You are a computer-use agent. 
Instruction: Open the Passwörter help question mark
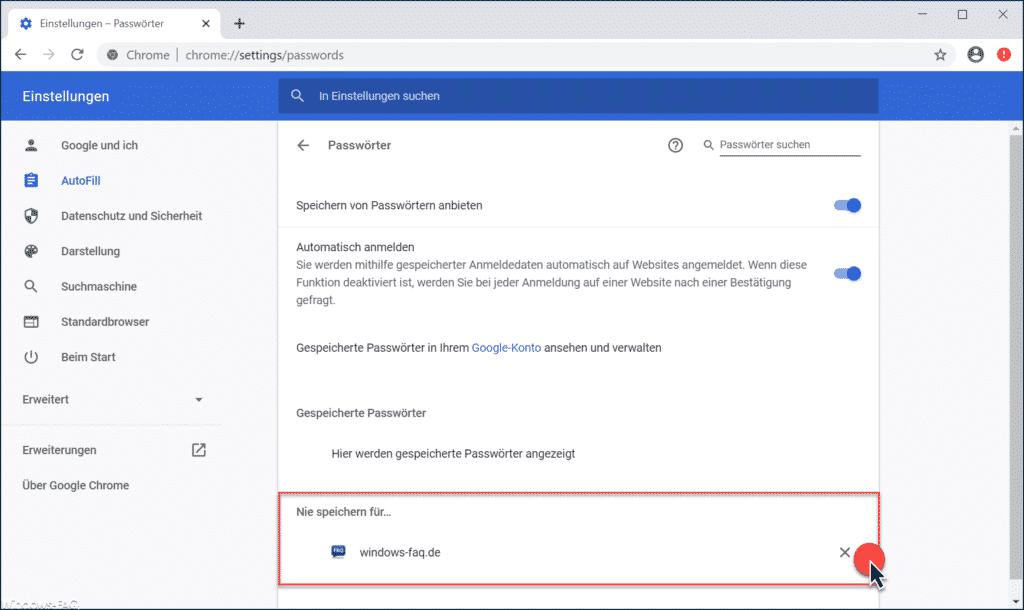point(675,145)
